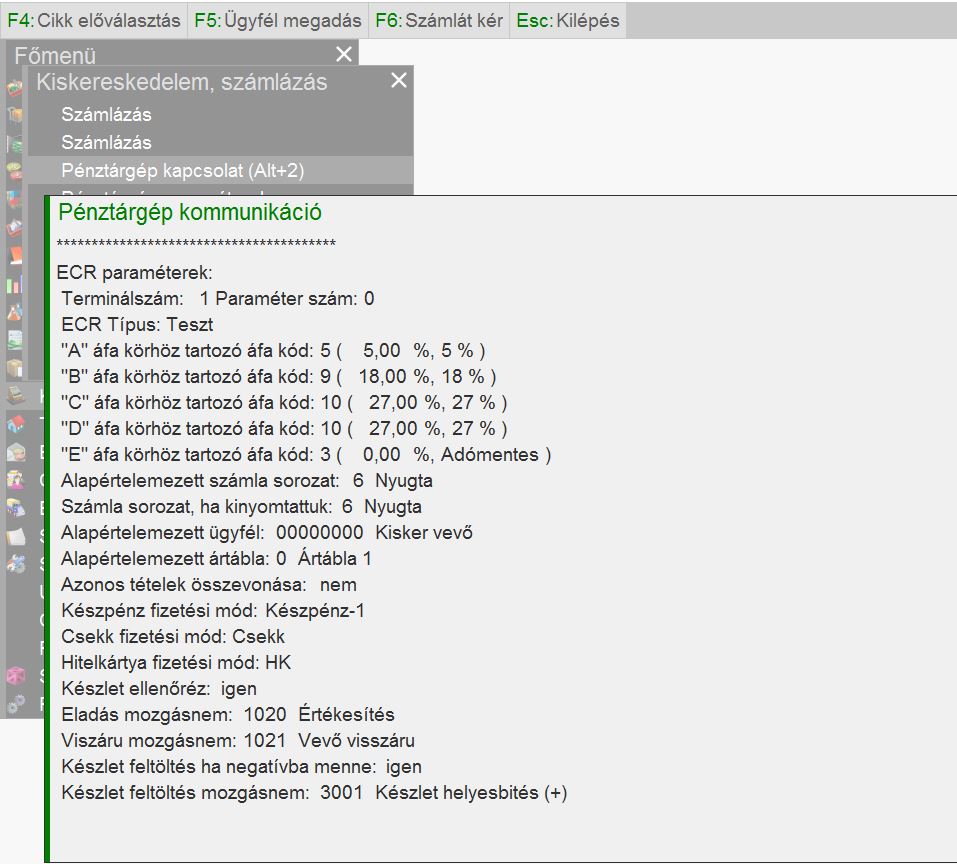Screen dimensions: 957x864
Task: Choose F5 Ügyfél megadás in the top bar
Action: pos(278,20)
